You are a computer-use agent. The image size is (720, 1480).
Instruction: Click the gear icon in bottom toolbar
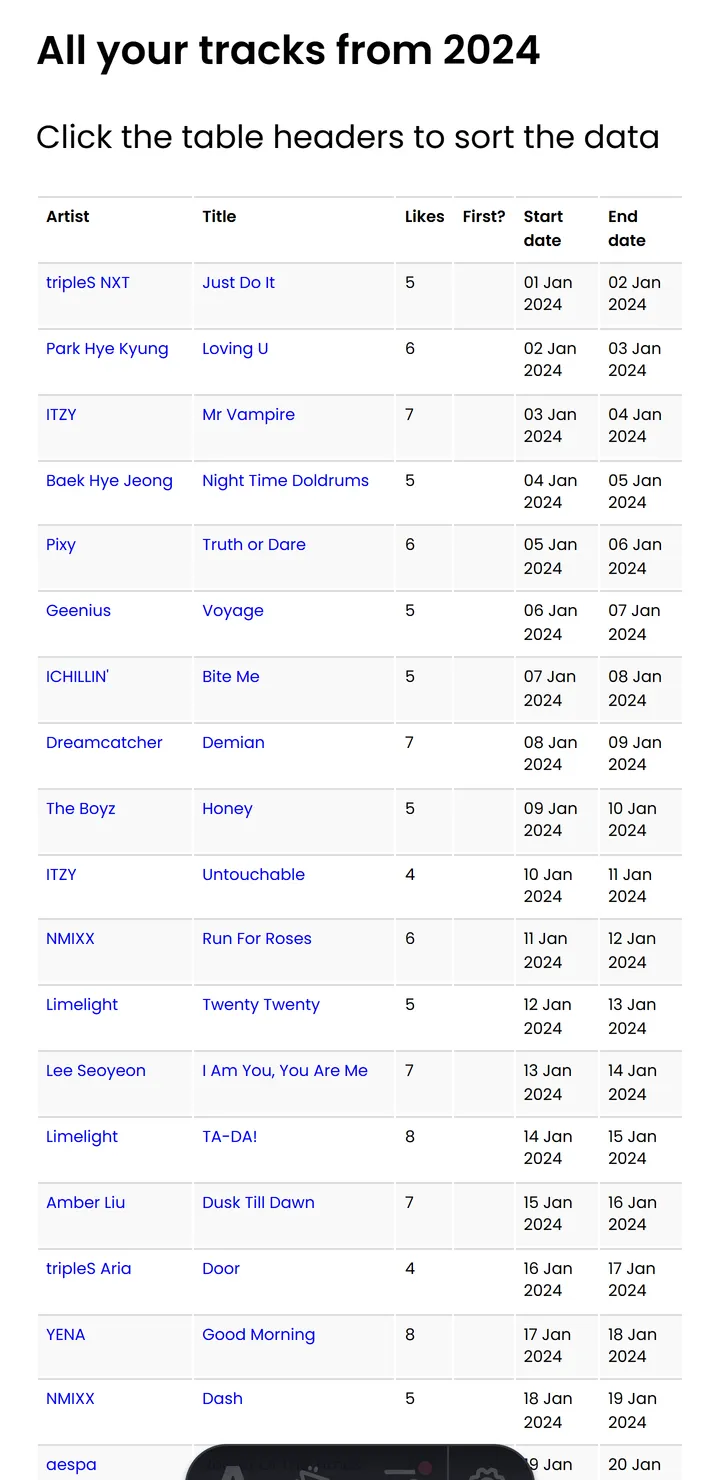coord(487,1470)
